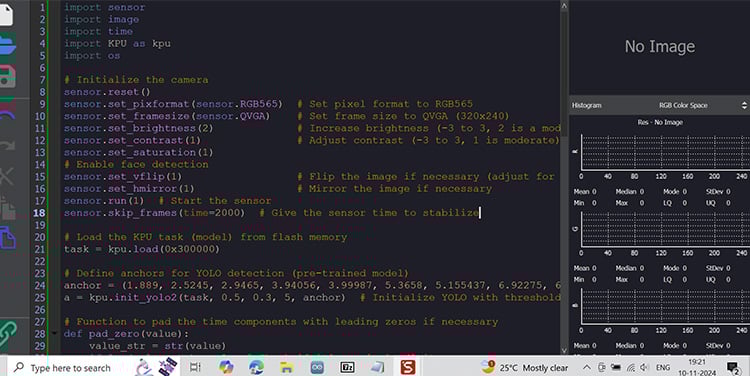The width and height of the screenshot is (750, 376).
Task: Click the Enable face detection comment
Action: 136,165
